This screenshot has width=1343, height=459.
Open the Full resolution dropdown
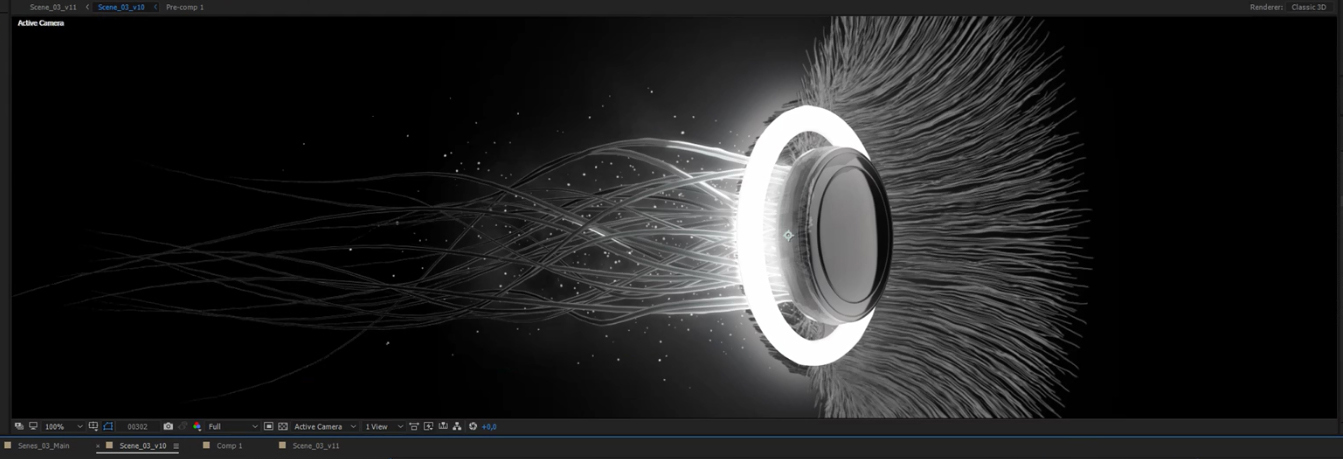coord(232,427)
